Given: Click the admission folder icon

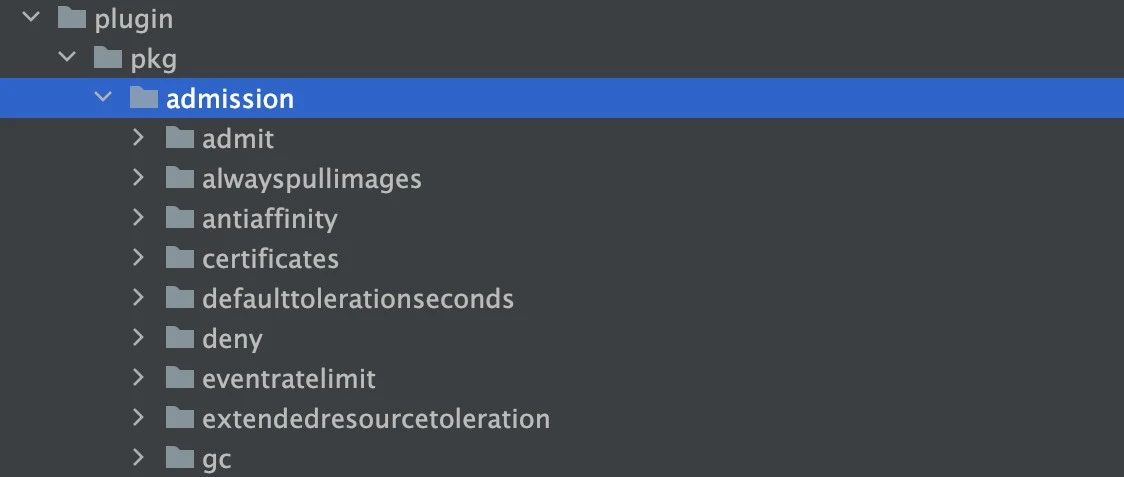Looking at the screenshot, I should point(143,98).
